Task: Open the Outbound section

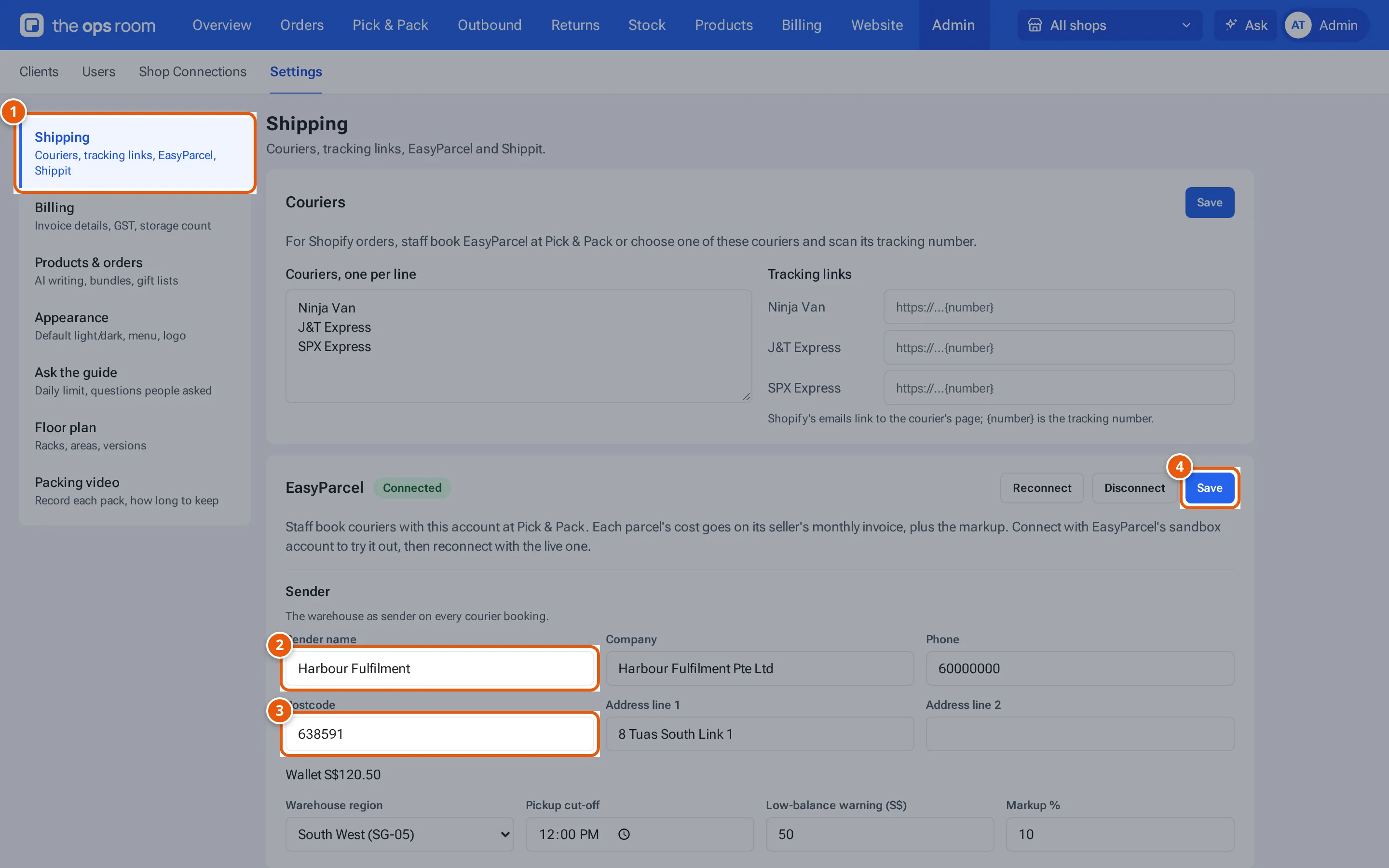Action: coord(490,25)
